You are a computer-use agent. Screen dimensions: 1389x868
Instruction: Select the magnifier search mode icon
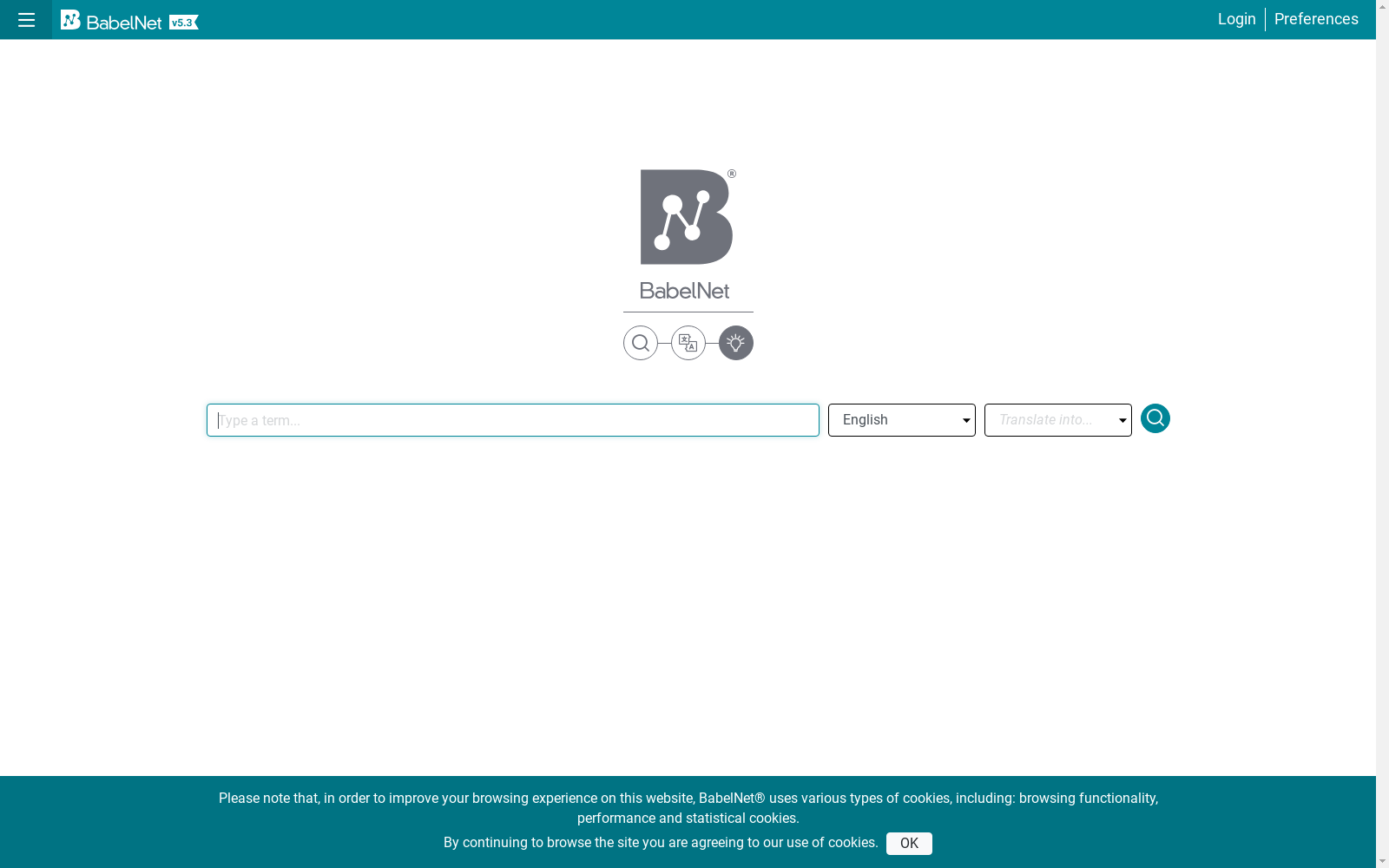pos(641,343)
